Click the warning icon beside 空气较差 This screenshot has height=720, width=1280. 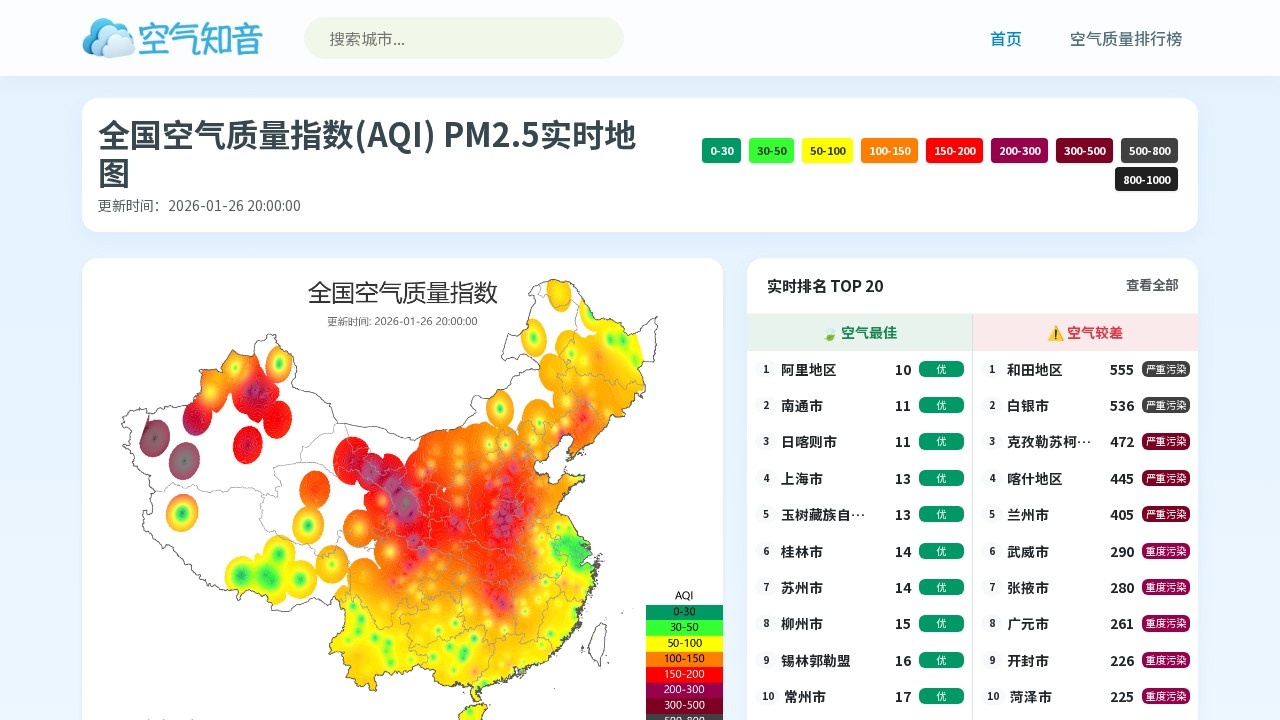click(x=1055, y=333)
